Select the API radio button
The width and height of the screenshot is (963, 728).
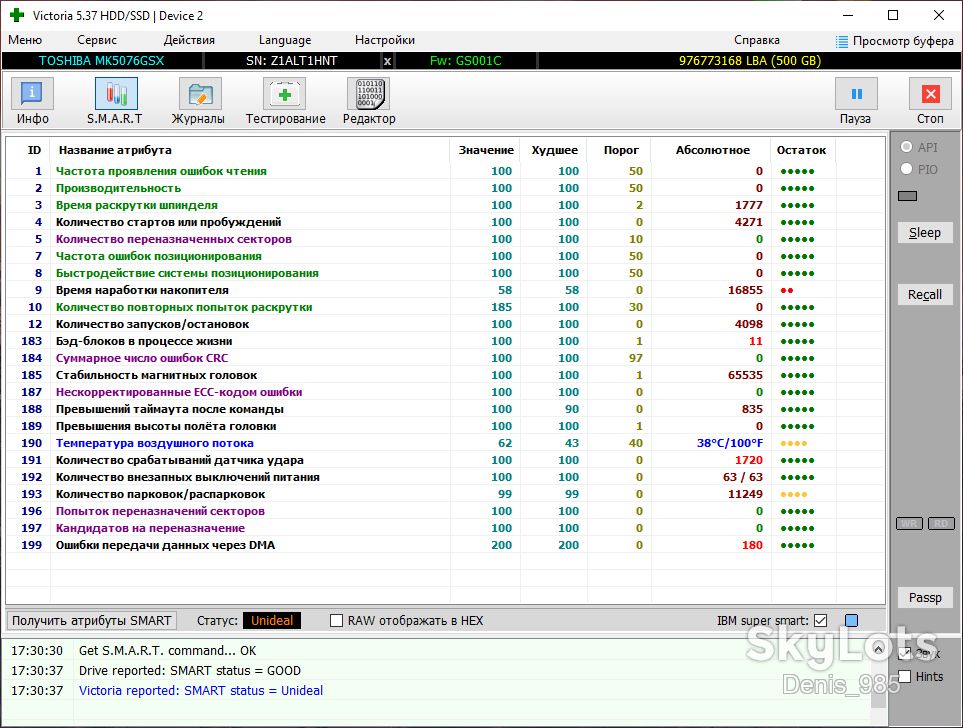coord(906,147)
